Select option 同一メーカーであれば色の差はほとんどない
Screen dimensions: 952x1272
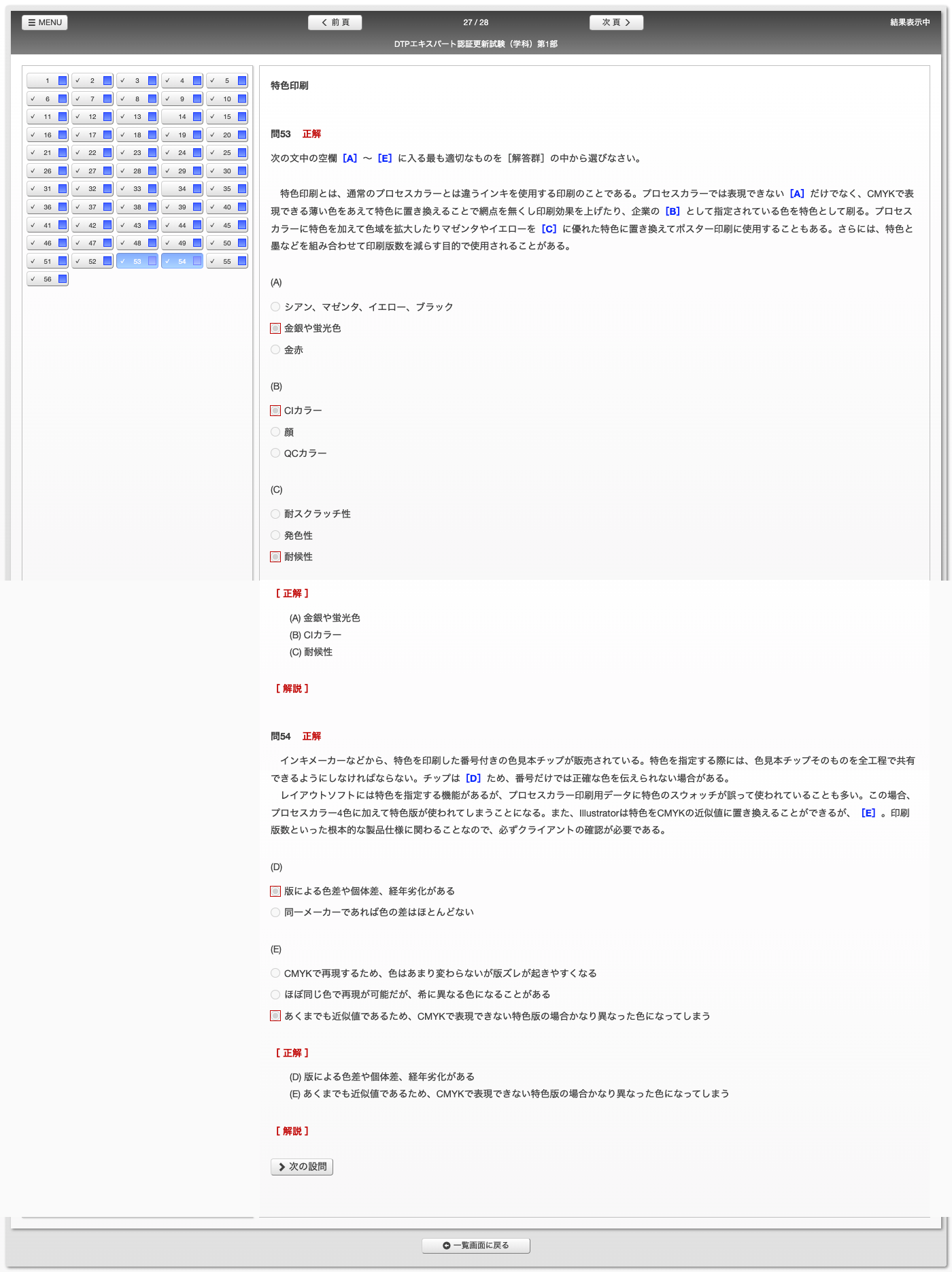[275, 912]
